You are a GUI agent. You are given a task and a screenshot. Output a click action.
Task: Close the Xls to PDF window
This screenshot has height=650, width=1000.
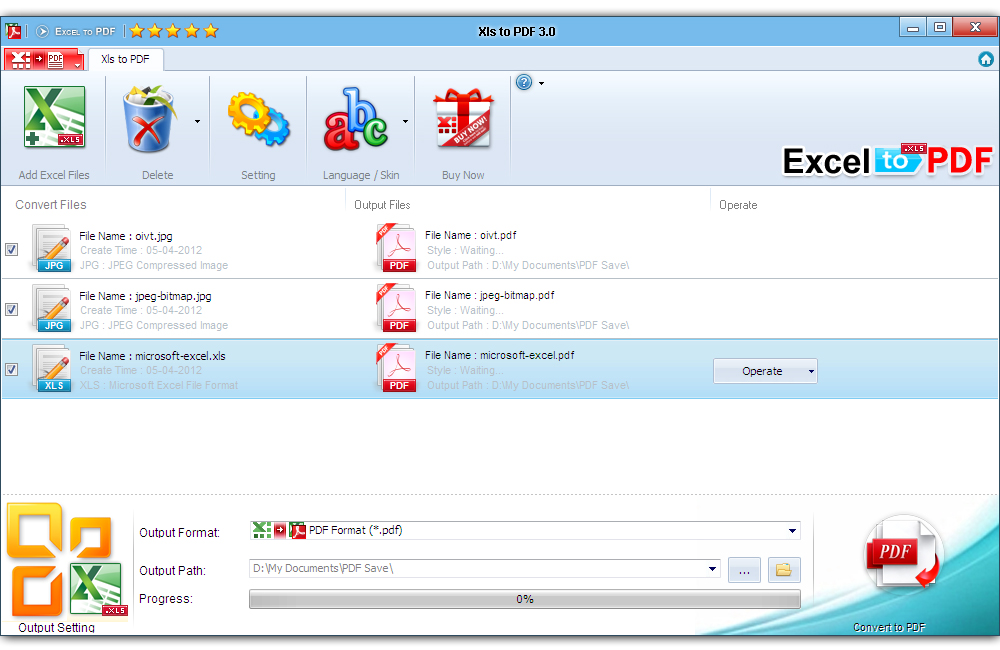975,27
